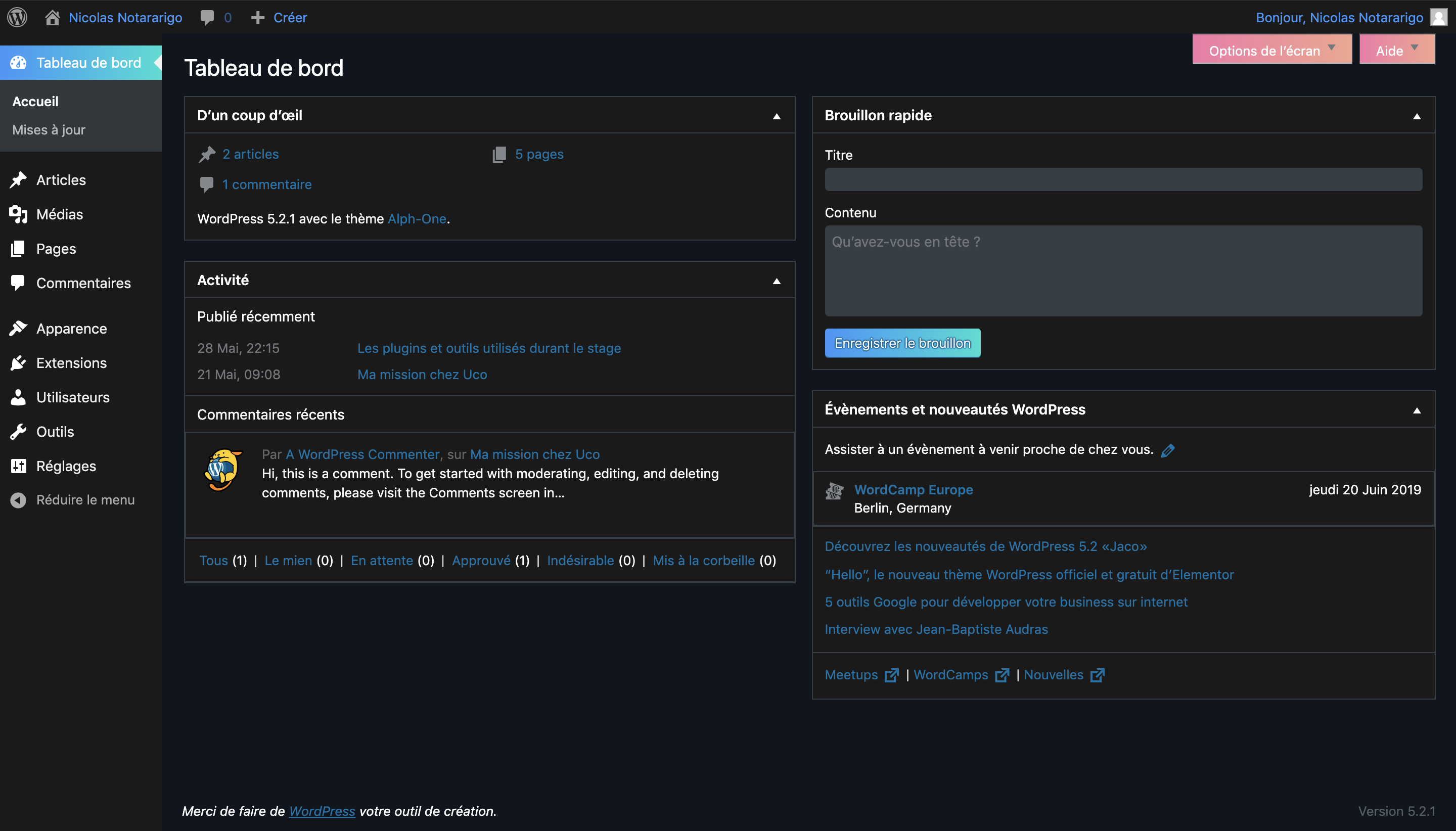Click the WordCamp Europe event icon
The image size is (1456, 831).
pos(835,491)
